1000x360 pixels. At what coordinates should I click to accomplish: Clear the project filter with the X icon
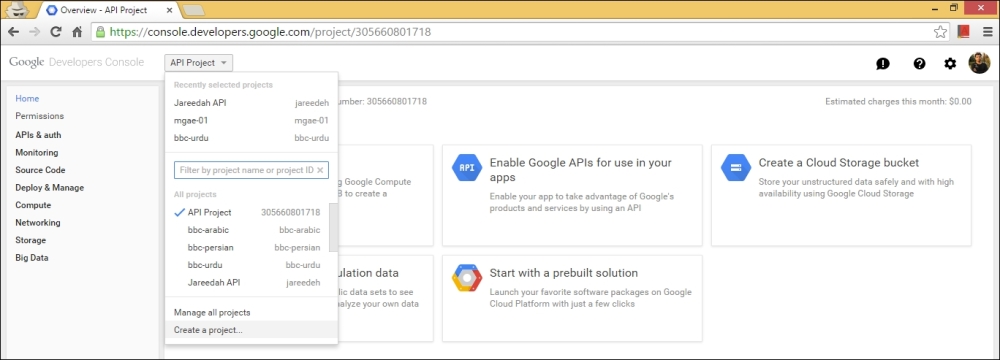[x=320, y=170]
